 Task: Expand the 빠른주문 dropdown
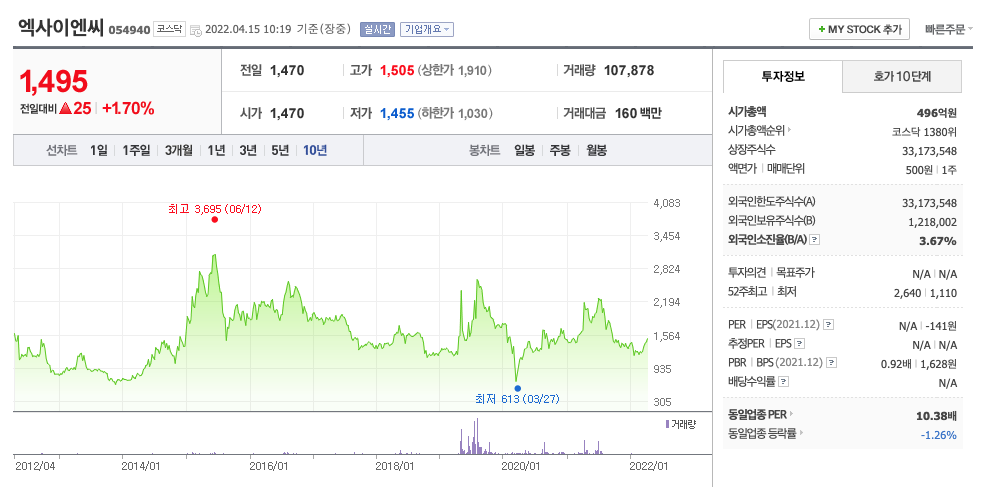[949, 29]
